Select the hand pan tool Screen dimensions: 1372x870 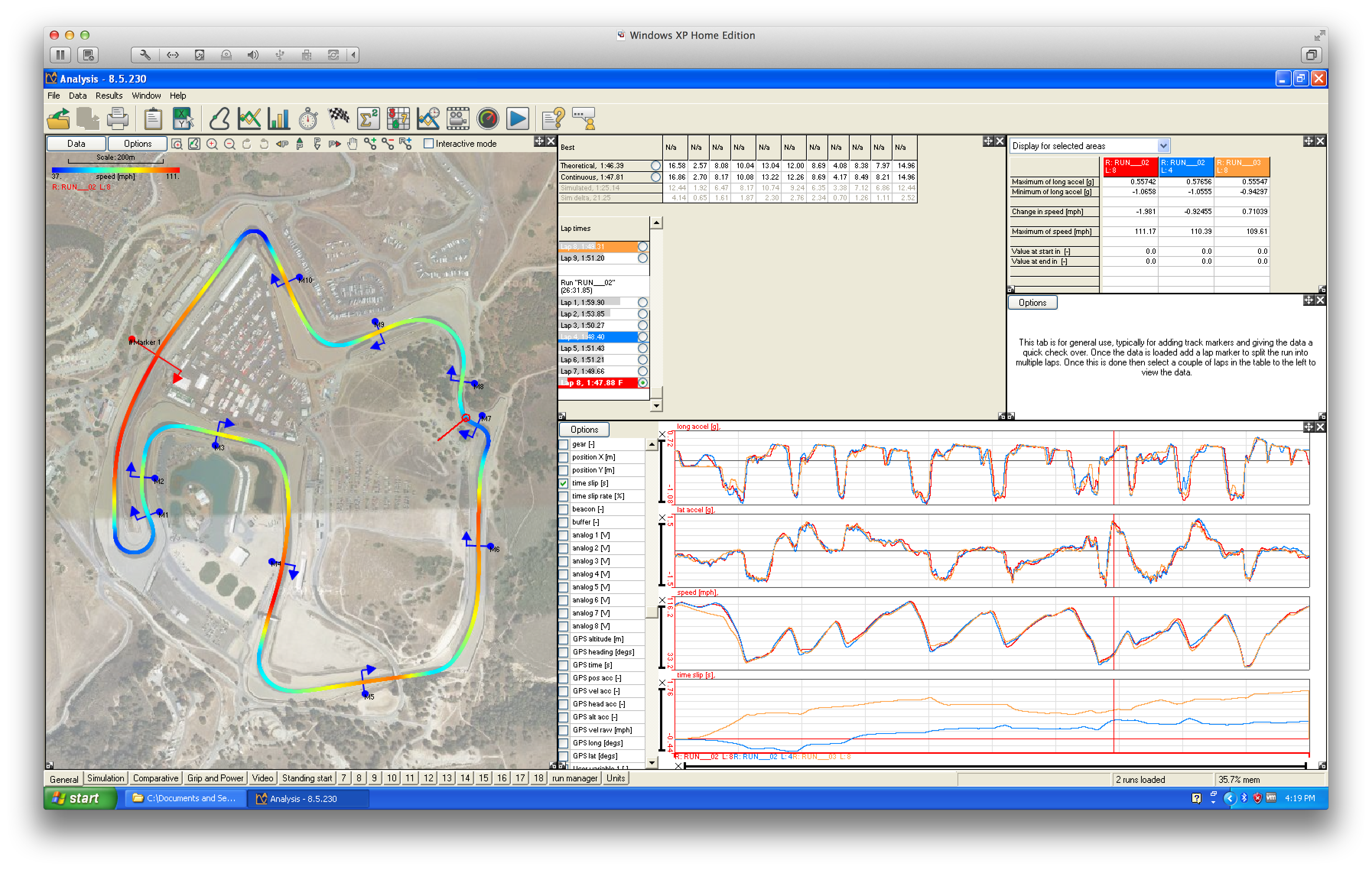pyautogui.click(x=353, y=144)
